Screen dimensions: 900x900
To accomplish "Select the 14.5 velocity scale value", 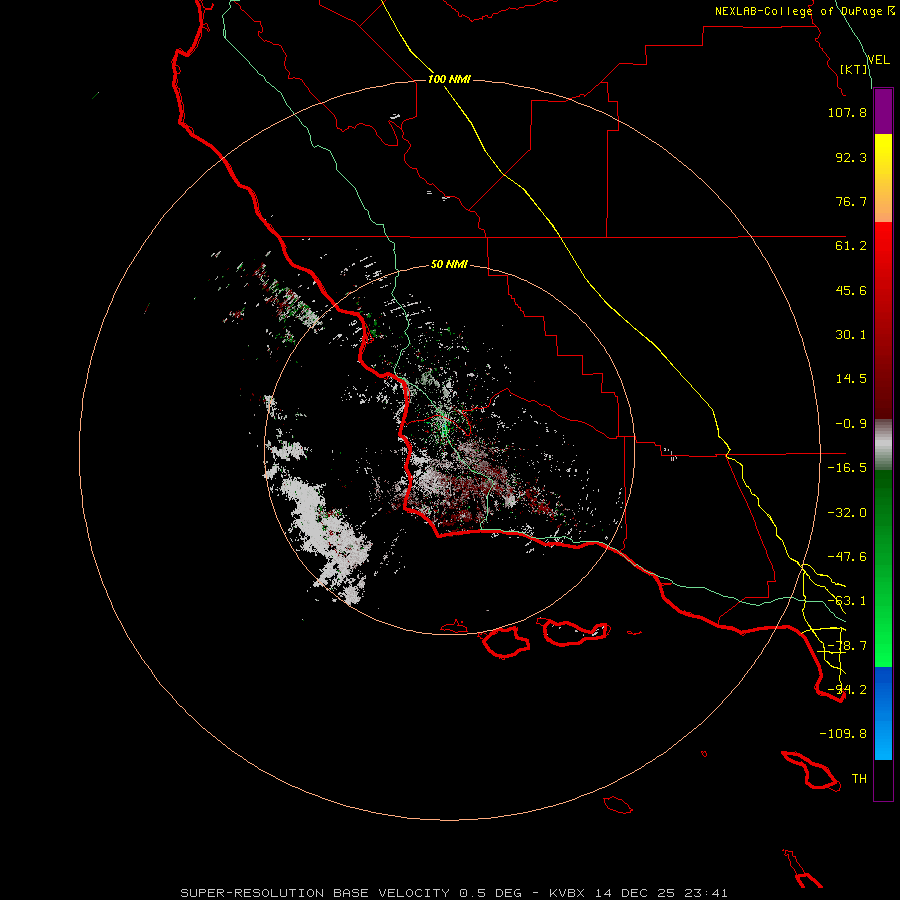I will pos(851,379).
